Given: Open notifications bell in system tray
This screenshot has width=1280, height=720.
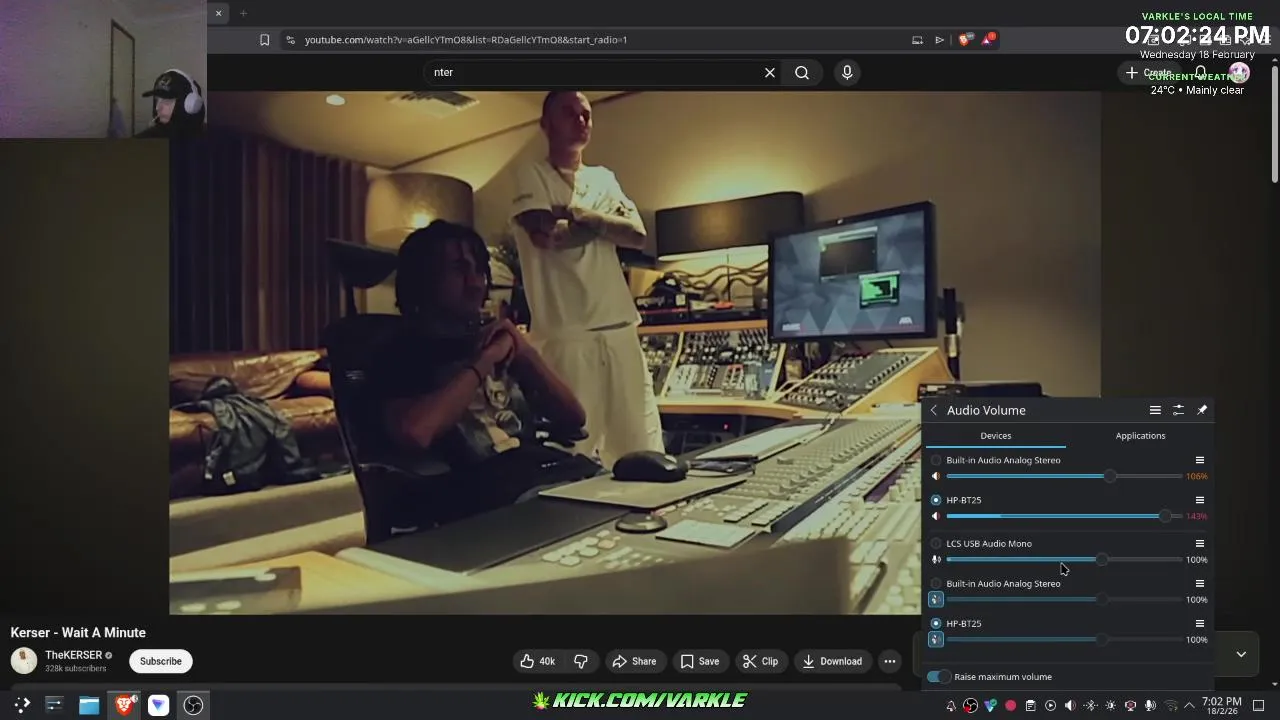Looking at the screenshot, I should pyautogui.click(x=951, y=706).
